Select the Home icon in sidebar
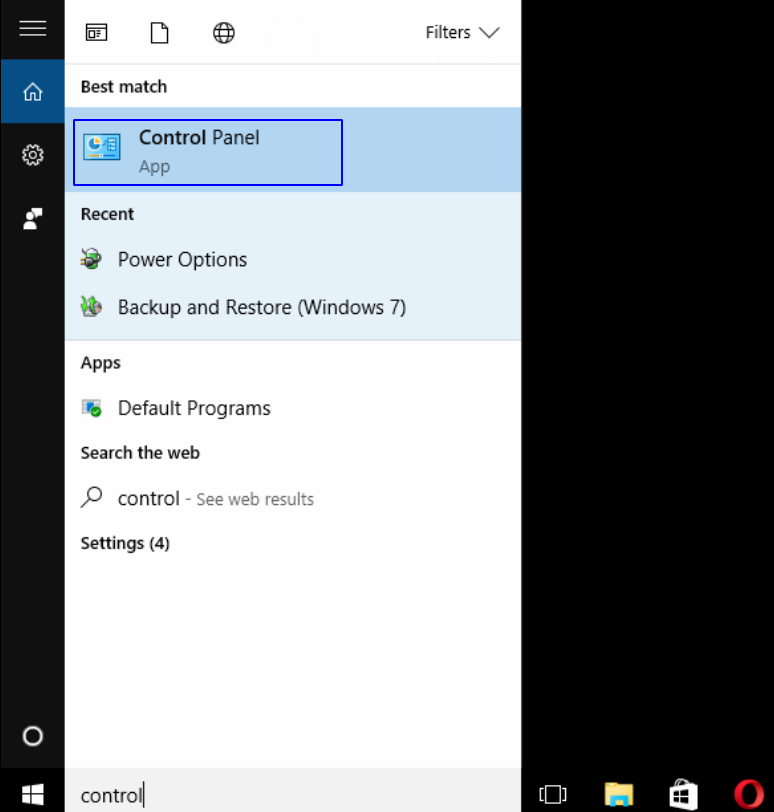This screenshot has width=774, height=812. pyautogui.click(x=33, y=92)
